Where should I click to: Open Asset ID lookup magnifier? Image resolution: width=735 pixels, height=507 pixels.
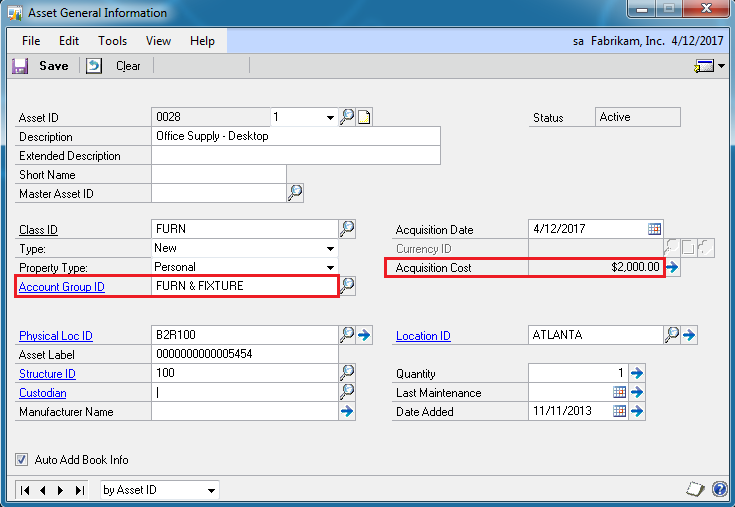pyautogui.click(x=347, y=117)
